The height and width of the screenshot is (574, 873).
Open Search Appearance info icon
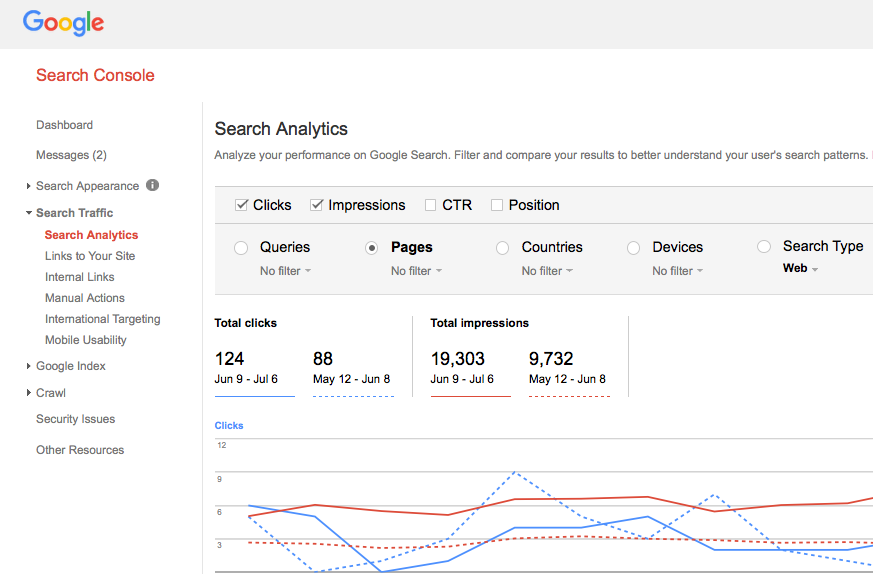153,185
